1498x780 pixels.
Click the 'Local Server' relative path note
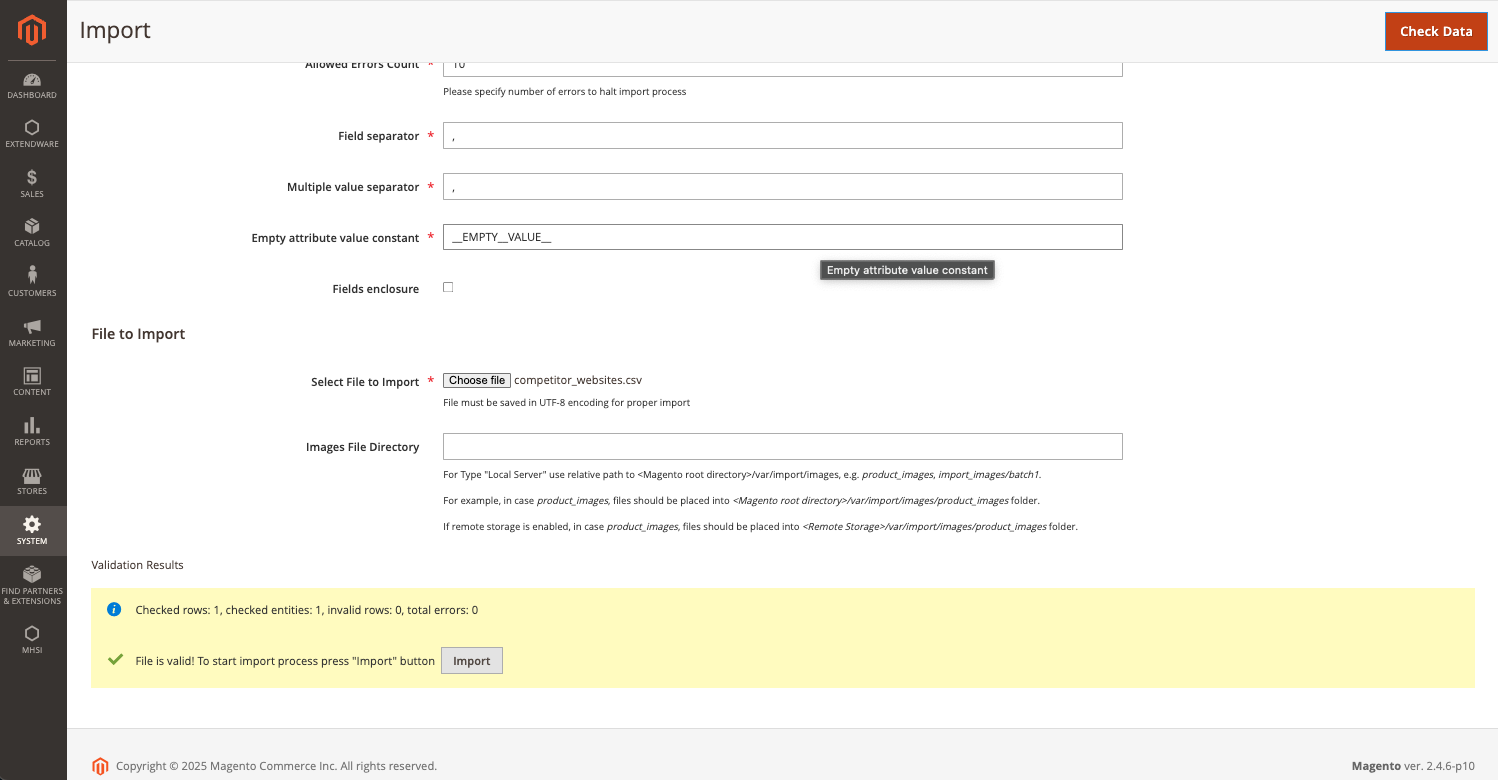(742, 475)
